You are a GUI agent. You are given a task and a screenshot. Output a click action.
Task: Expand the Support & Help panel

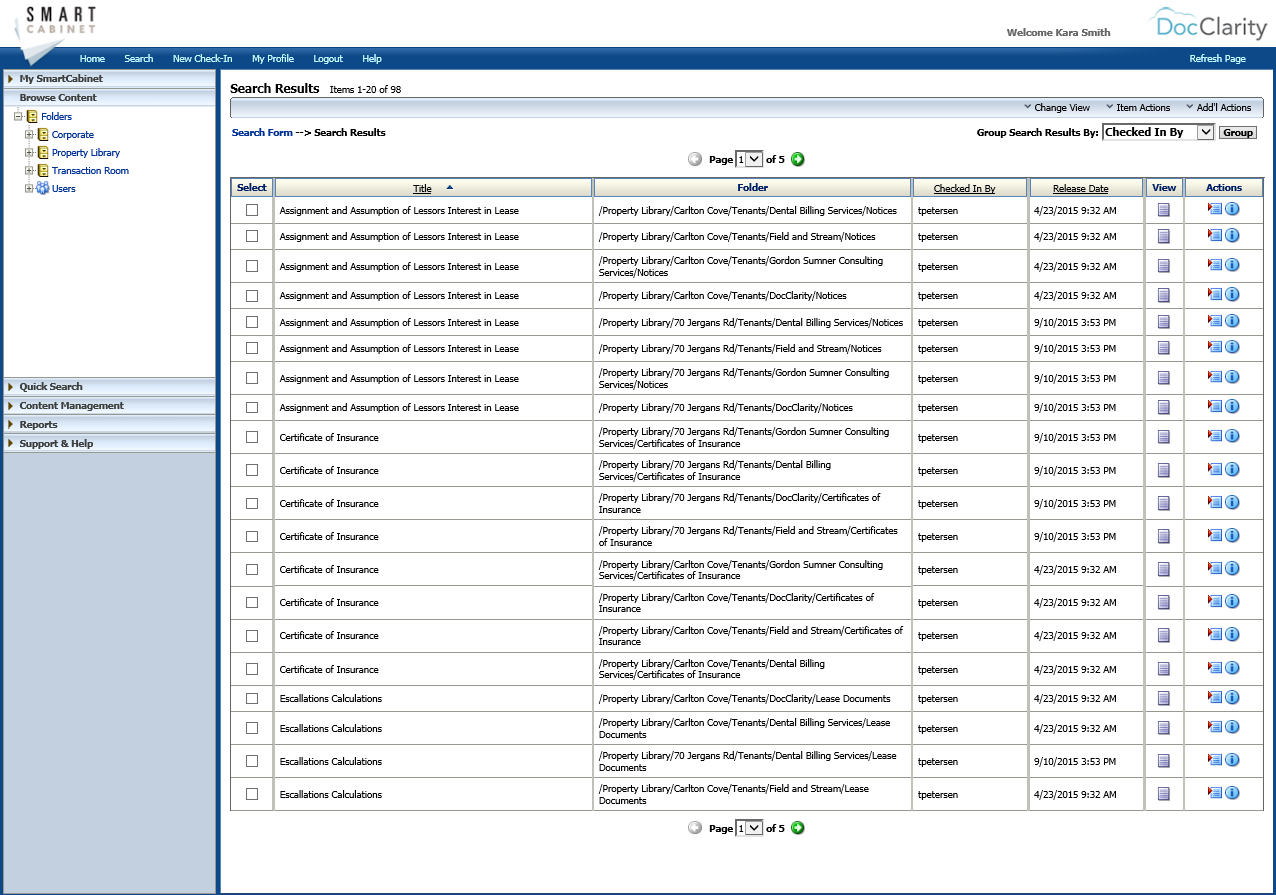tap(109, 443)
